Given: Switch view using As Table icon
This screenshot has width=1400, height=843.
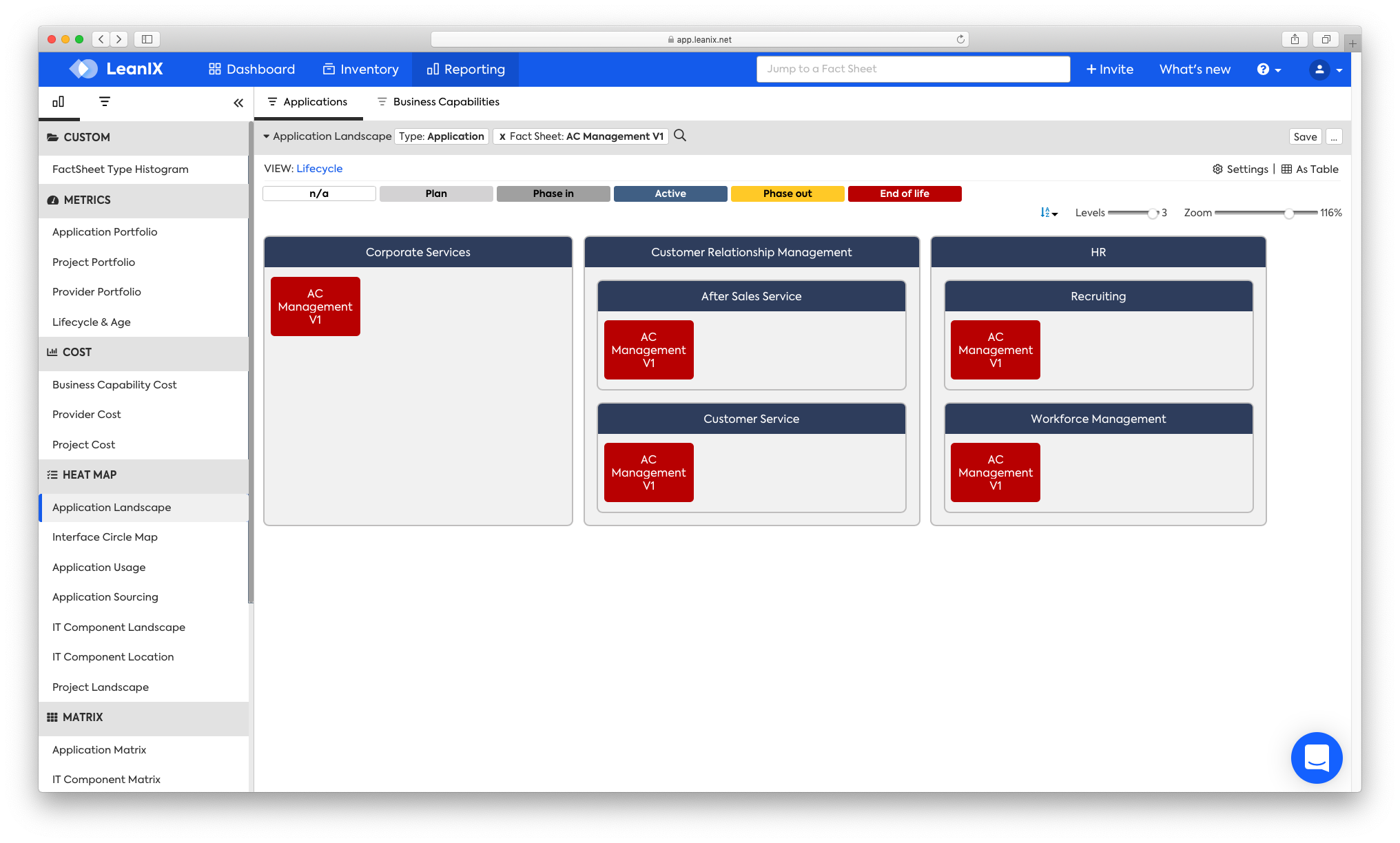Looking at the screenshot, I should click(1286, 169).
